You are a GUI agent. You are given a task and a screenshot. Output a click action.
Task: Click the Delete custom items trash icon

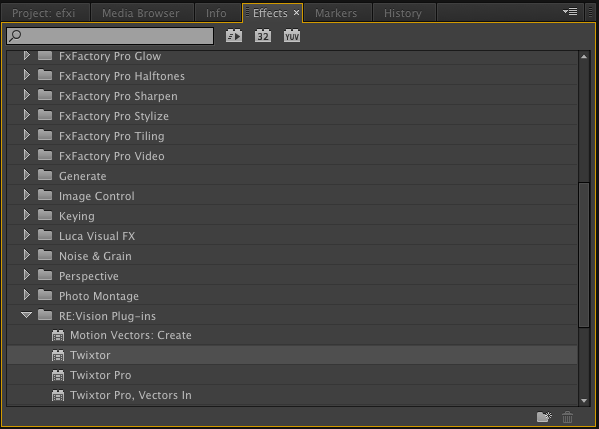point(568,417)
